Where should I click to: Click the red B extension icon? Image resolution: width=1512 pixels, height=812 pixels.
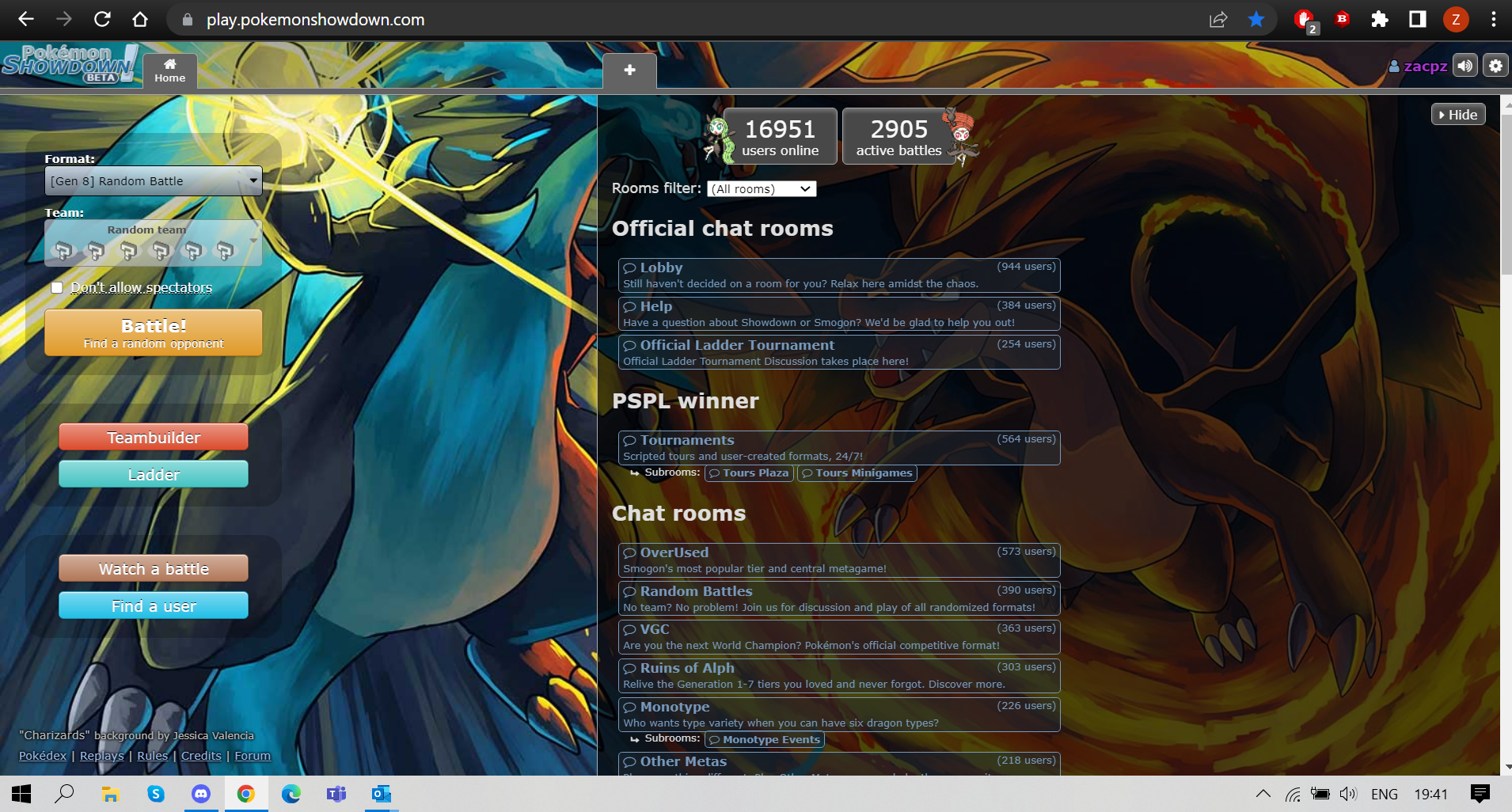click(1342, 18)
